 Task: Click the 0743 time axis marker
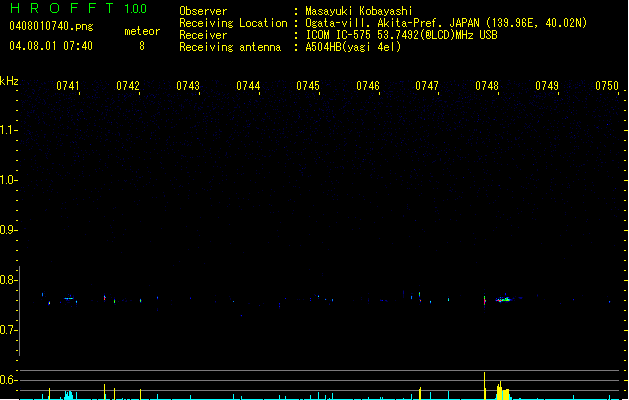[x=188, y=86]
